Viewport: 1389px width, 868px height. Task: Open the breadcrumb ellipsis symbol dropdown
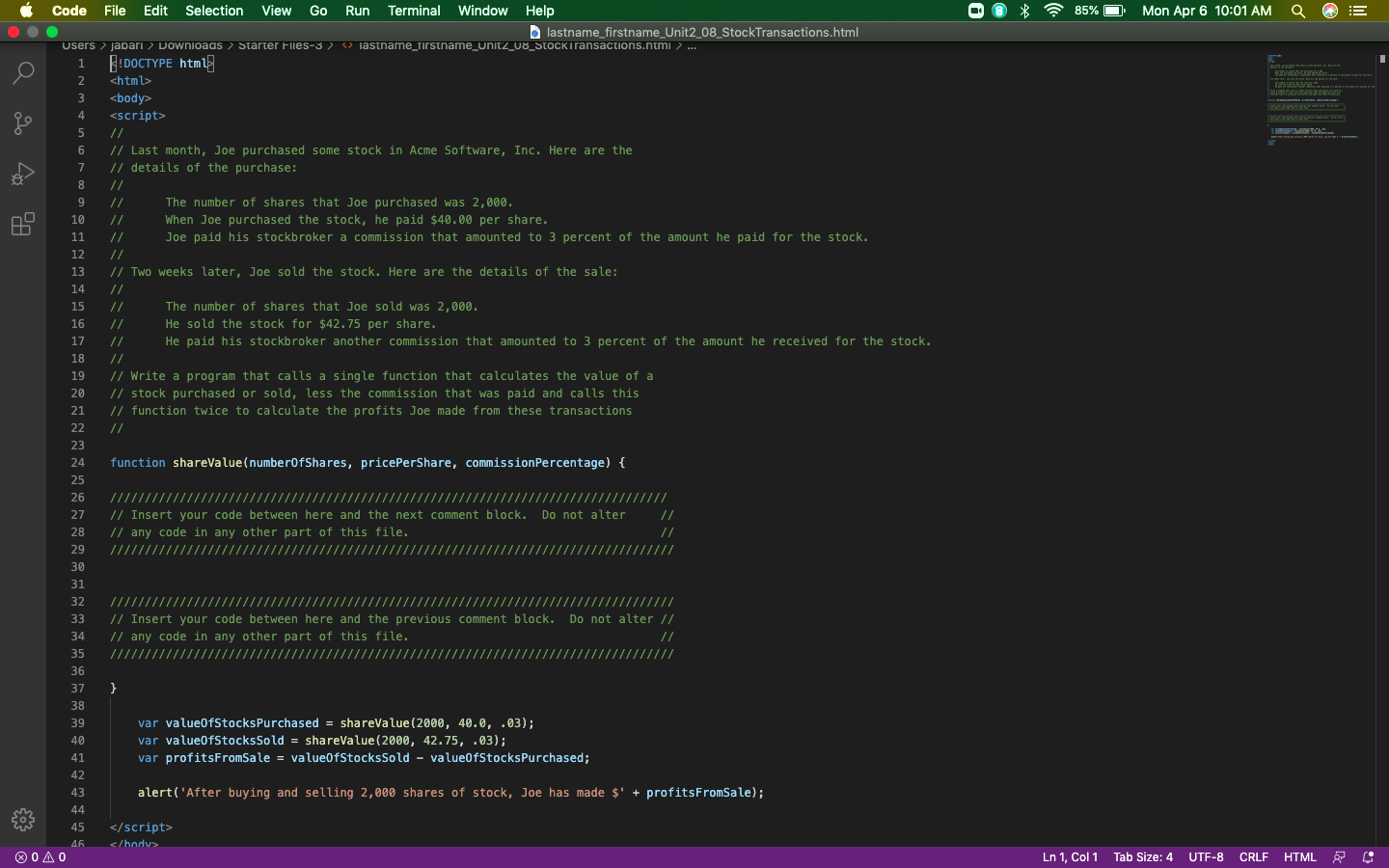coord(691,45)
